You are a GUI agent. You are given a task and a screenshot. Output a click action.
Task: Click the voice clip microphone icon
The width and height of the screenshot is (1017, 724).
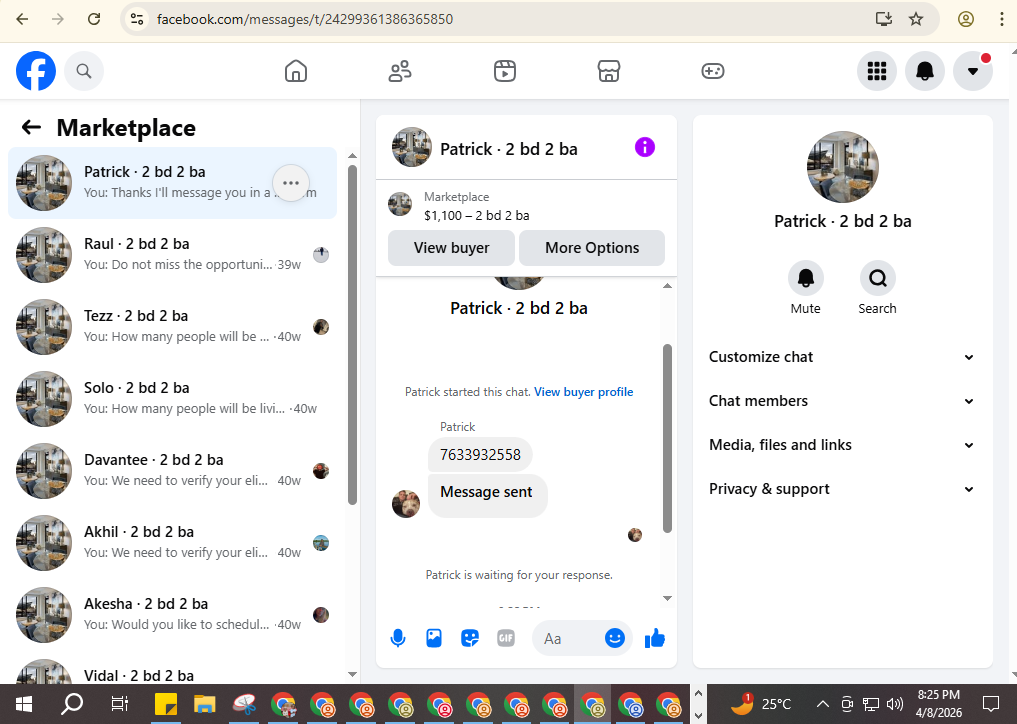click(398, 638)
